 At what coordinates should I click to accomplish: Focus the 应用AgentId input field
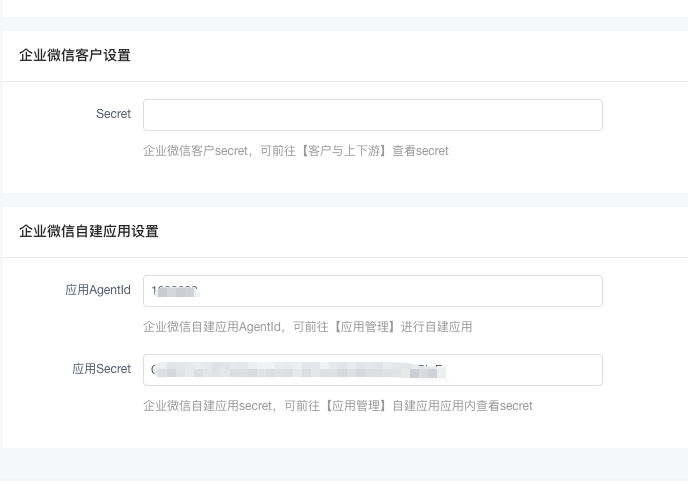(x=373, y=291)
